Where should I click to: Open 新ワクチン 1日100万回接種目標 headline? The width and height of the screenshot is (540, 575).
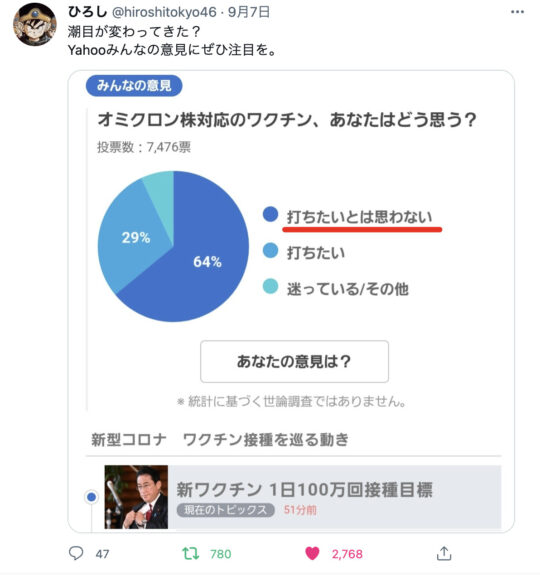(305, 489)
